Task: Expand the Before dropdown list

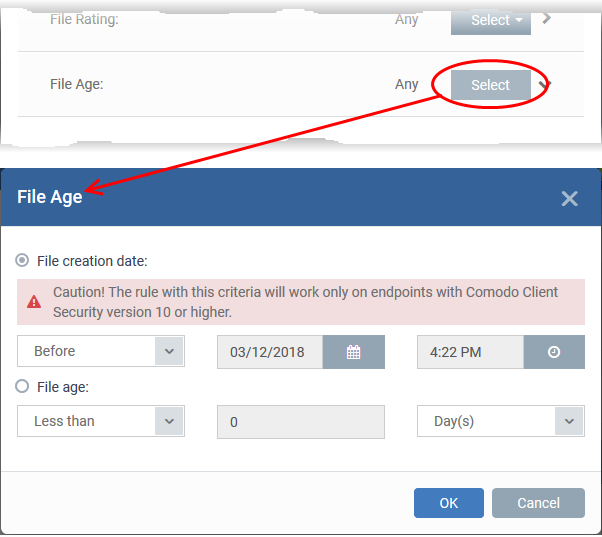Action: [x=101, y=351]
